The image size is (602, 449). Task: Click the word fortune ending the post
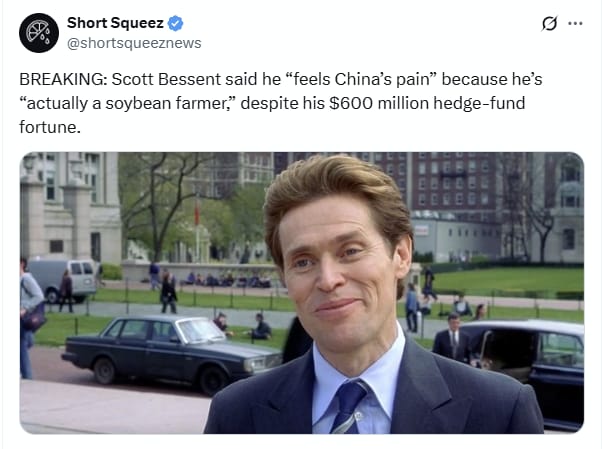click(50, 127)
